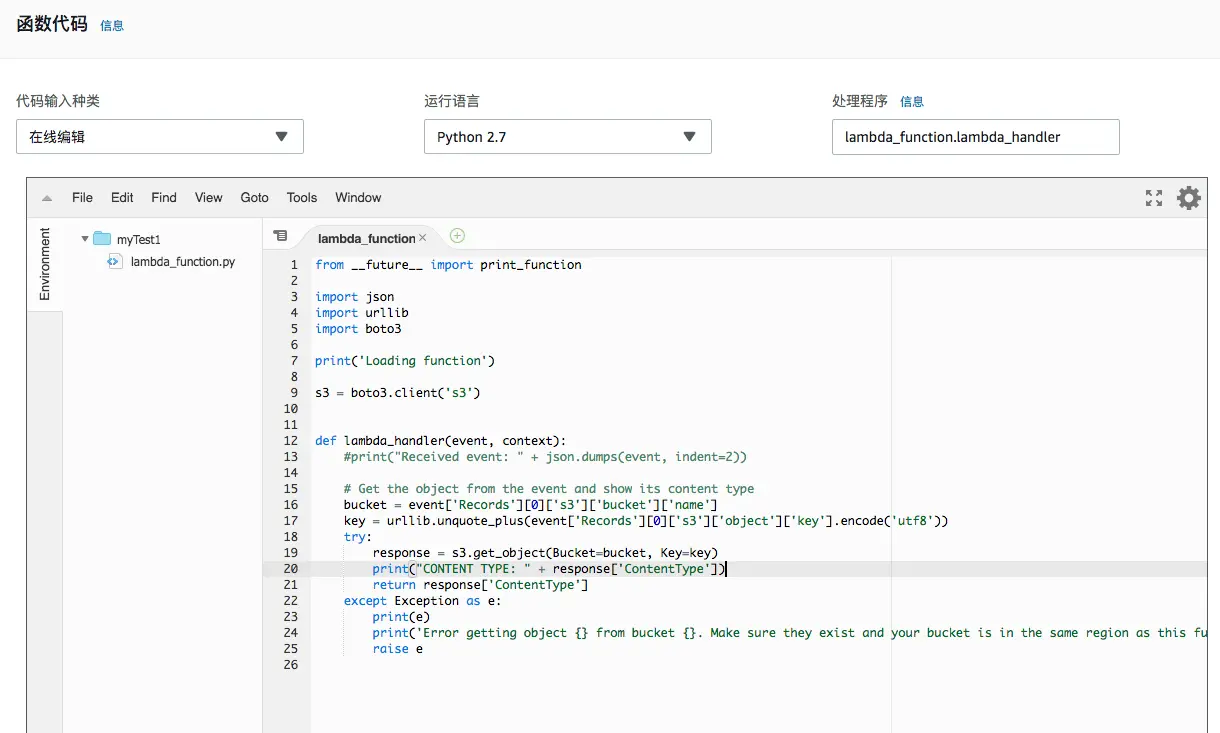Screen dimensions: 1220x733
Task: Switch to the lambda_function editor tab
Action: tap(366, 238)
